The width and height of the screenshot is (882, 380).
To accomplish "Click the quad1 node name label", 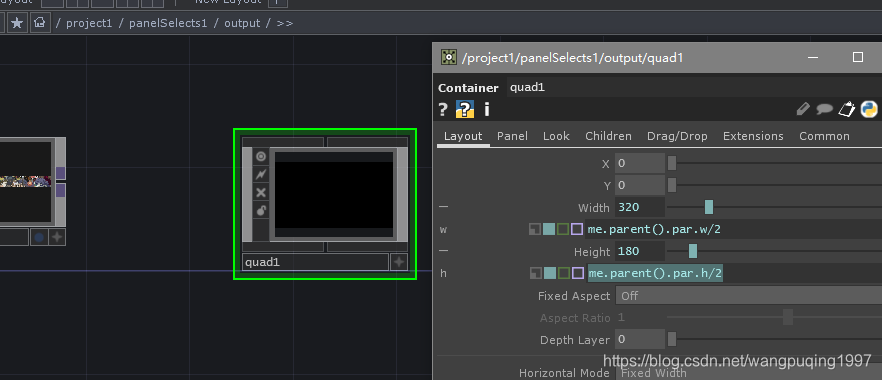I will tap(316, 262).
